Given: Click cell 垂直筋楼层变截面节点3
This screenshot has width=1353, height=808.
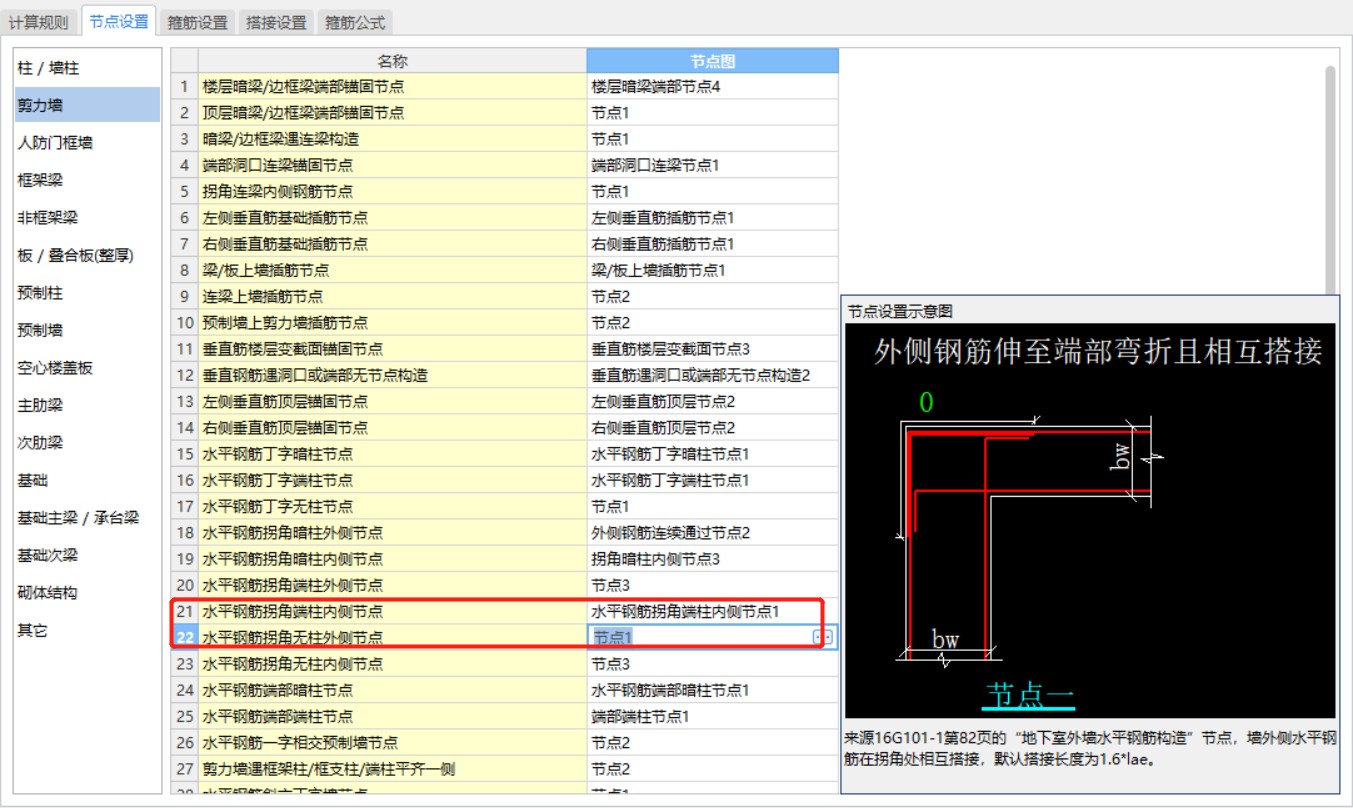Looking at the screenshot, I should pos(713,349).
